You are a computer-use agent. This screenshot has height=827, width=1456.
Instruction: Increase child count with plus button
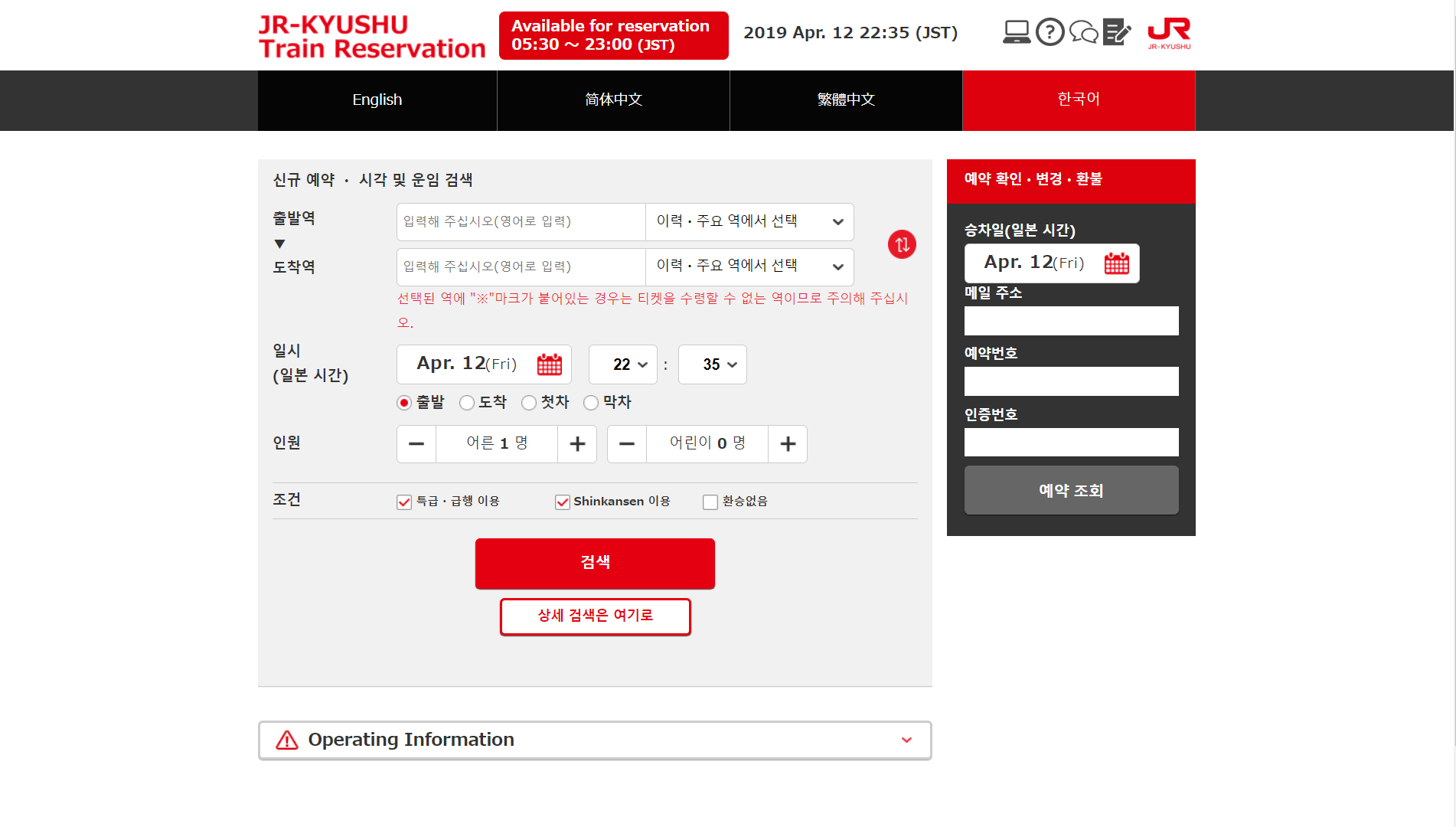point(788,444)
